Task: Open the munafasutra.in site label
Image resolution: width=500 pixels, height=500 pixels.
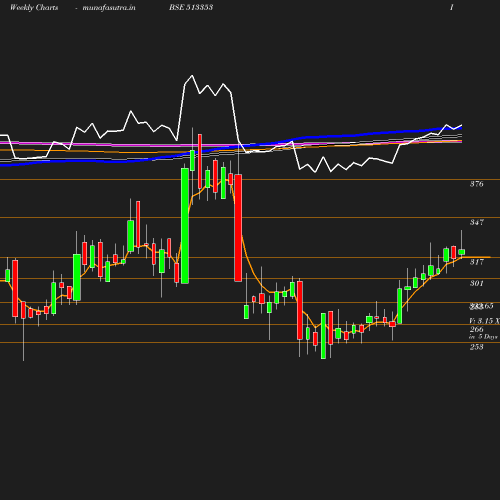Action: 109,7
